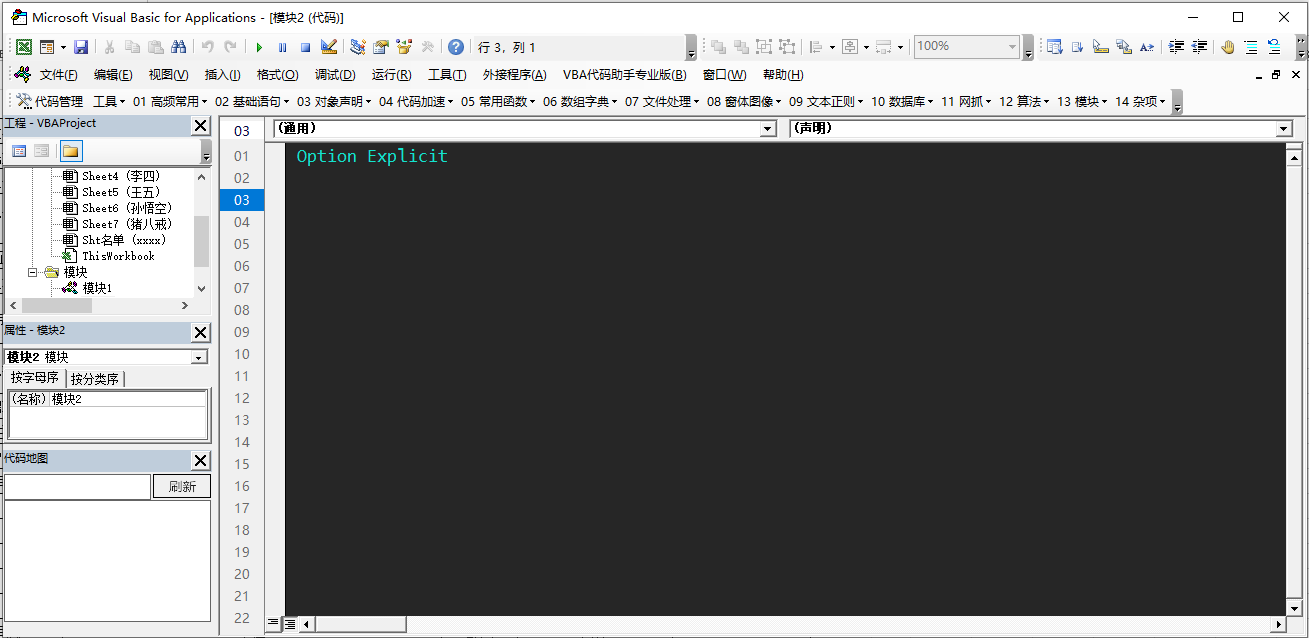Open the 文件(F) menu

(58, 75)
